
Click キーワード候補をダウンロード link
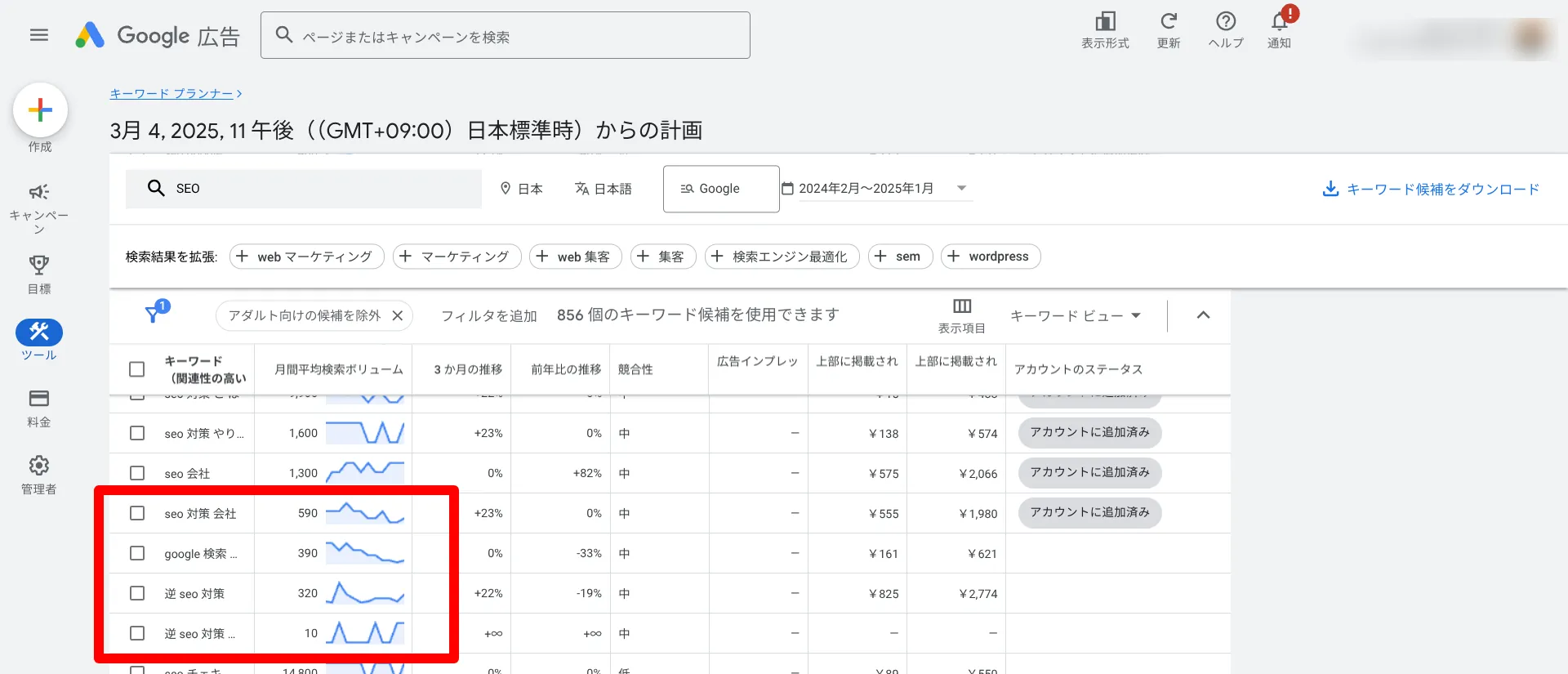[x=1442, y=189]
